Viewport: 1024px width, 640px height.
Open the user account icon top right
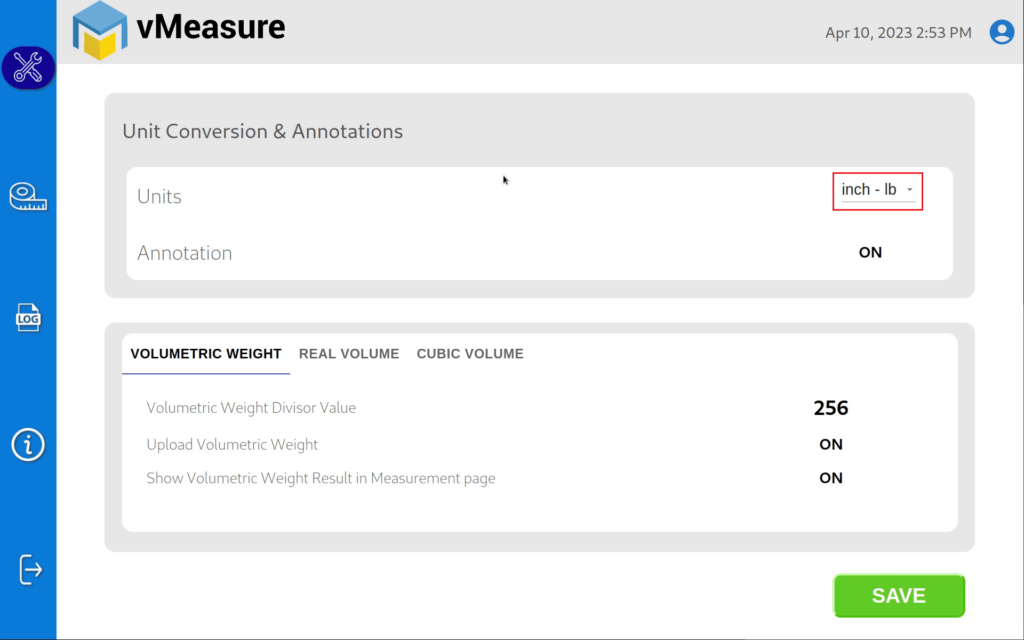click(1001, 32)
